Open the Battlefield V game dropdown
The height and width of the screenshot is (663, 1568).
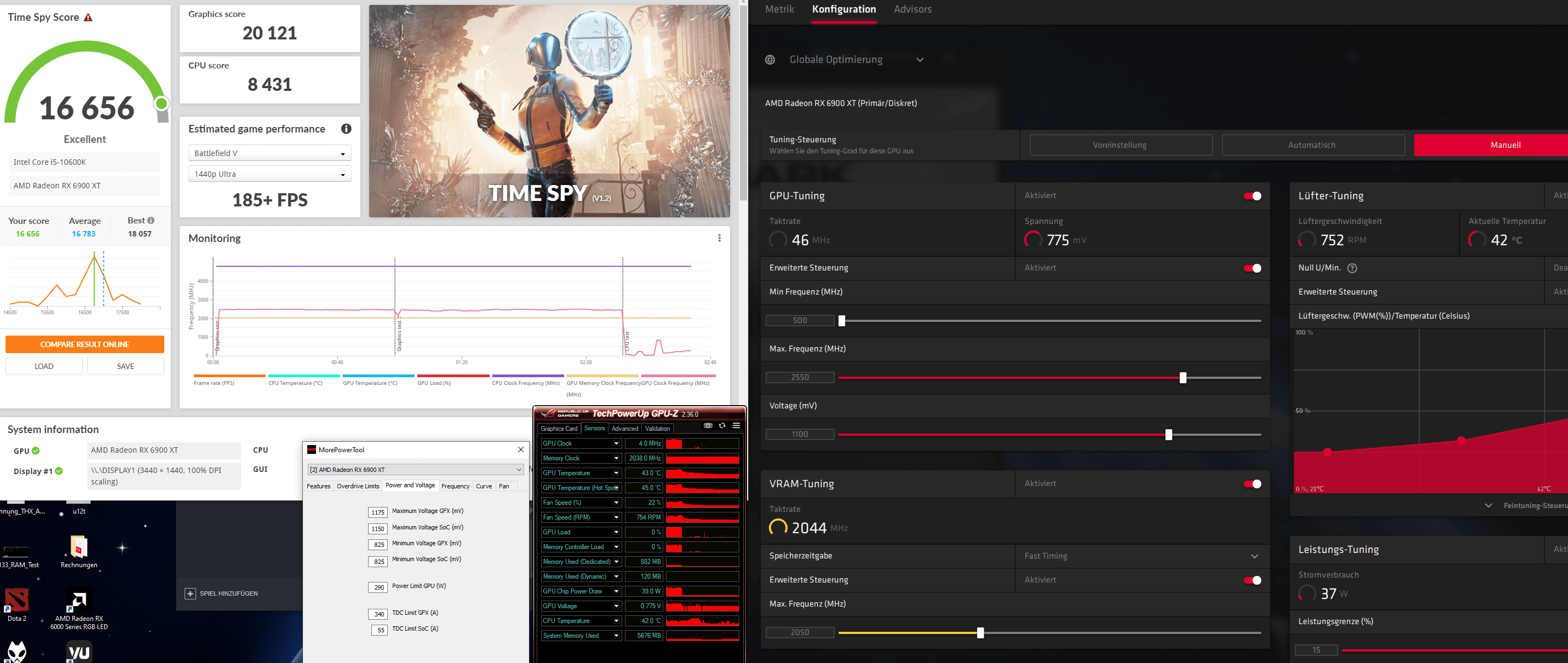pos(269,153)
